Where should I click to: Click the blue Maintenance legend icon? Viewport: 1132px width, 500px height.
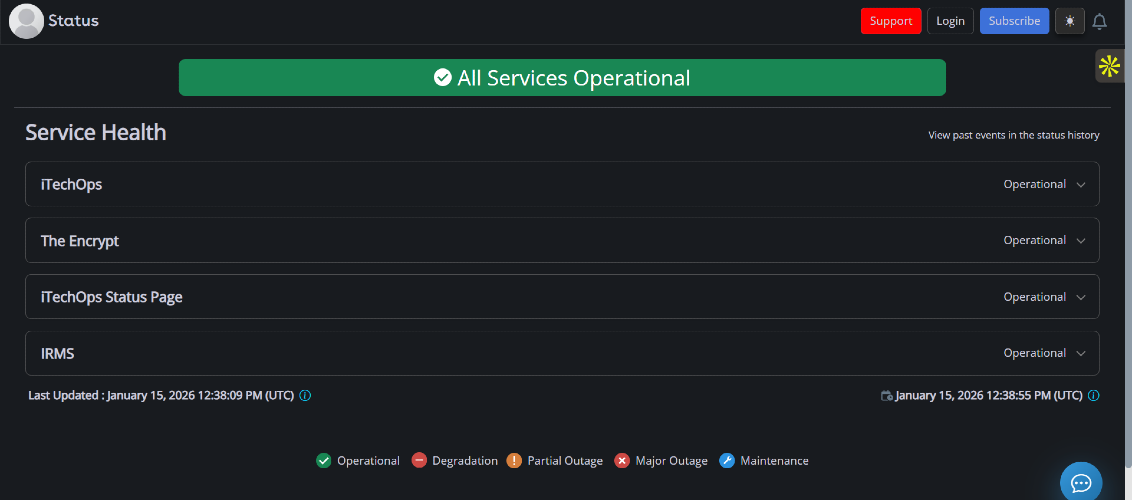728,461
